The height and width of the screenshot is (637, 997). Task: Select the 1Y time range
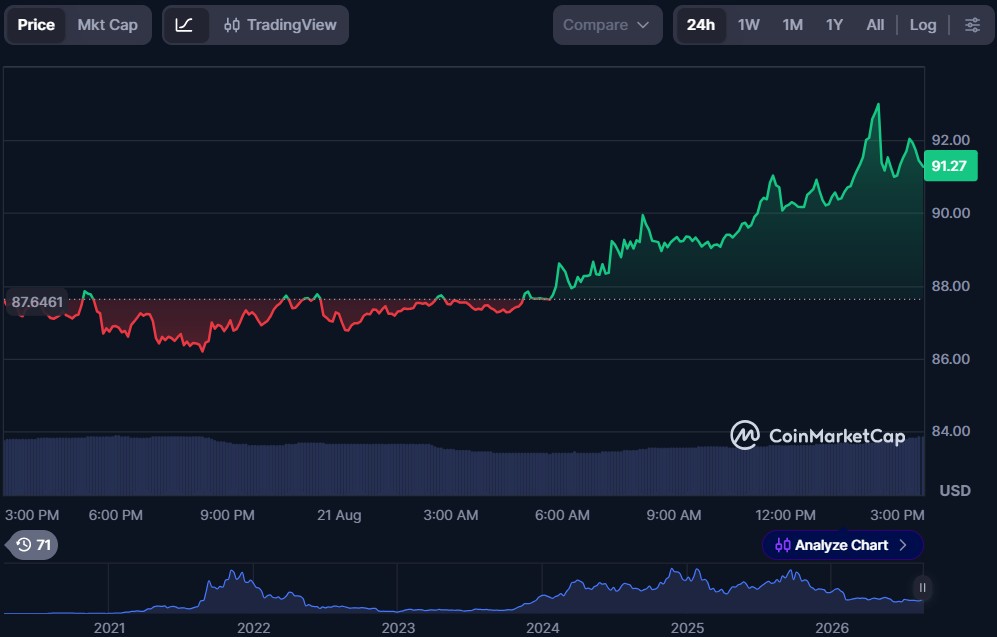tap(834, 25)
